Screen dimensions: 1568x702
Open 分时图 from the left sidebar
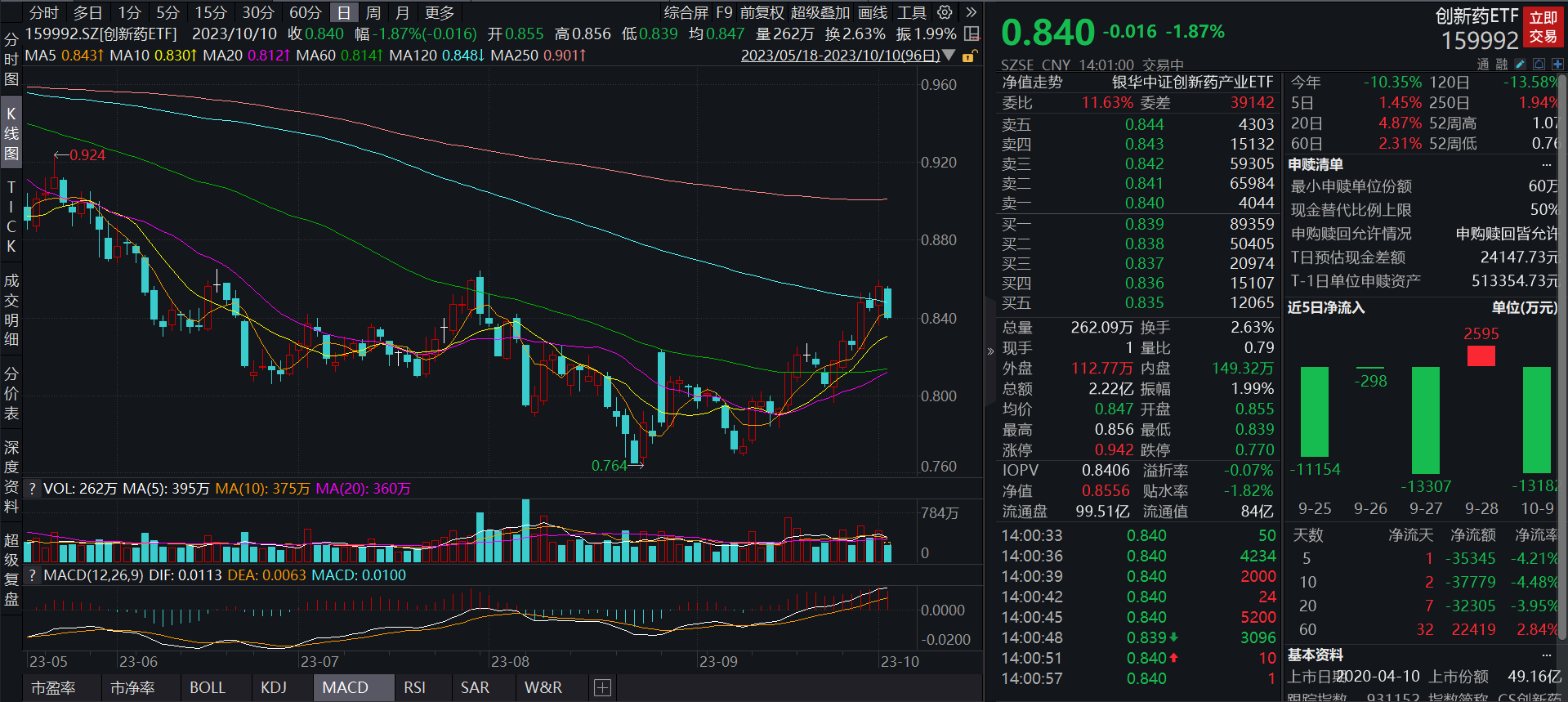(x=11, y=59)
